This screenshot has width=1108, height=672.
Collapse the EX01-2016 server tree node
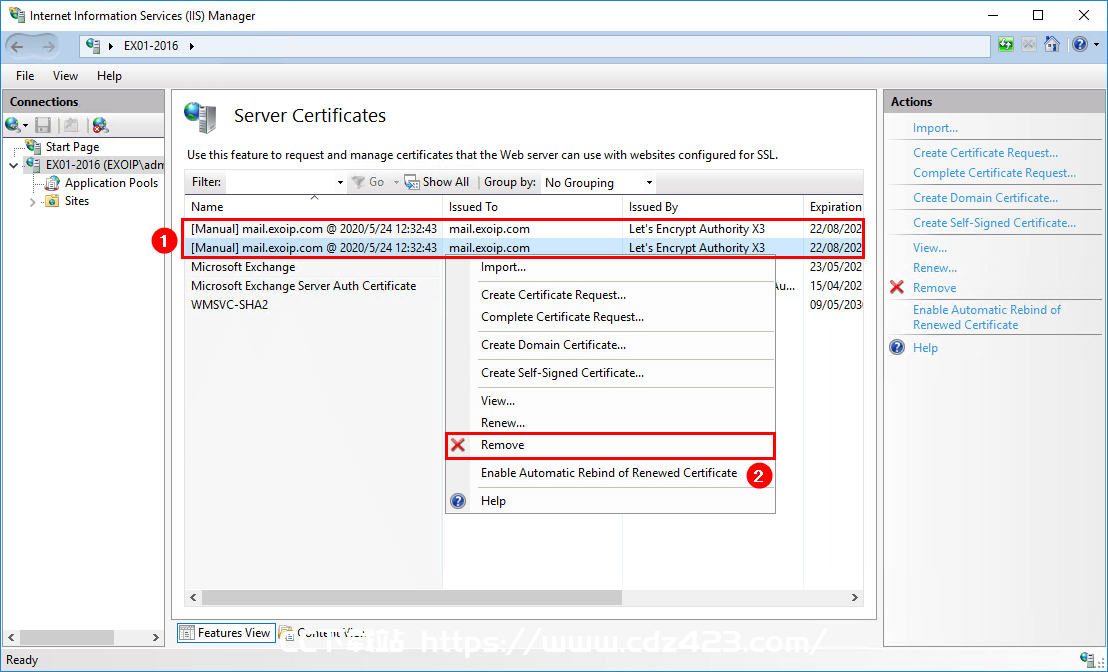[13, 165]
